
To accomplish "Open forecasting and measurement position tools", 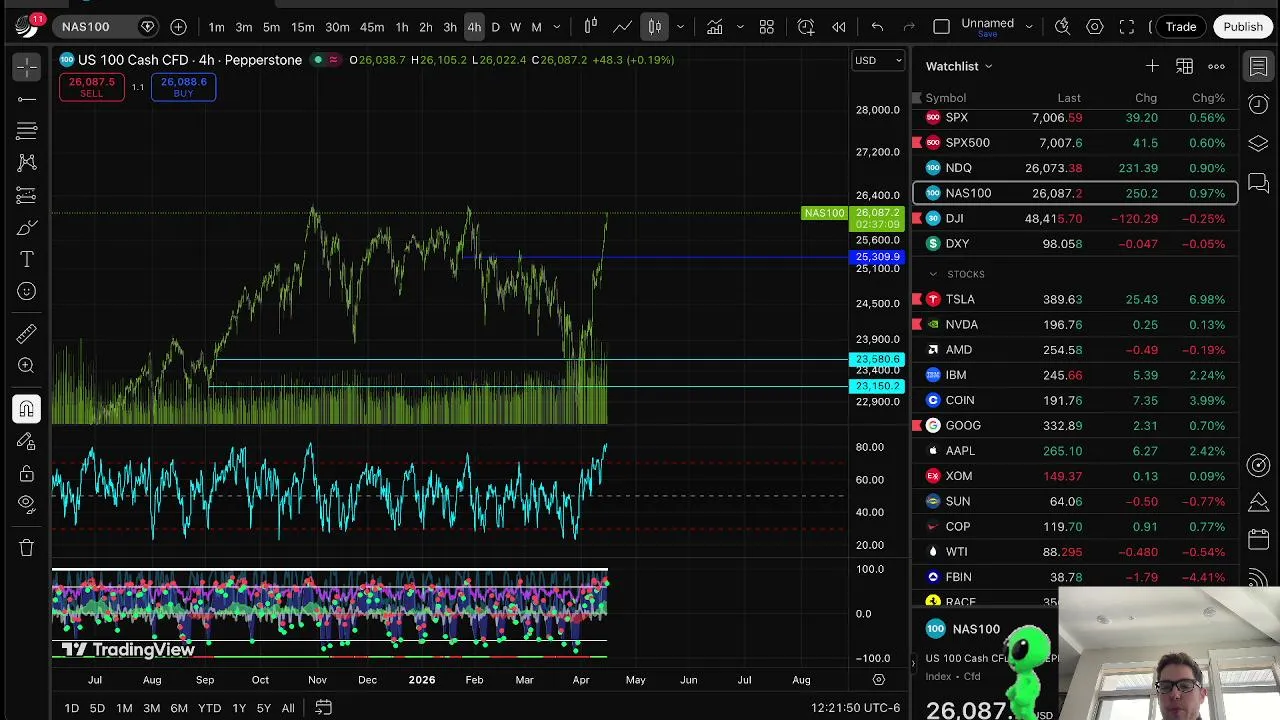I will (27, 194).
